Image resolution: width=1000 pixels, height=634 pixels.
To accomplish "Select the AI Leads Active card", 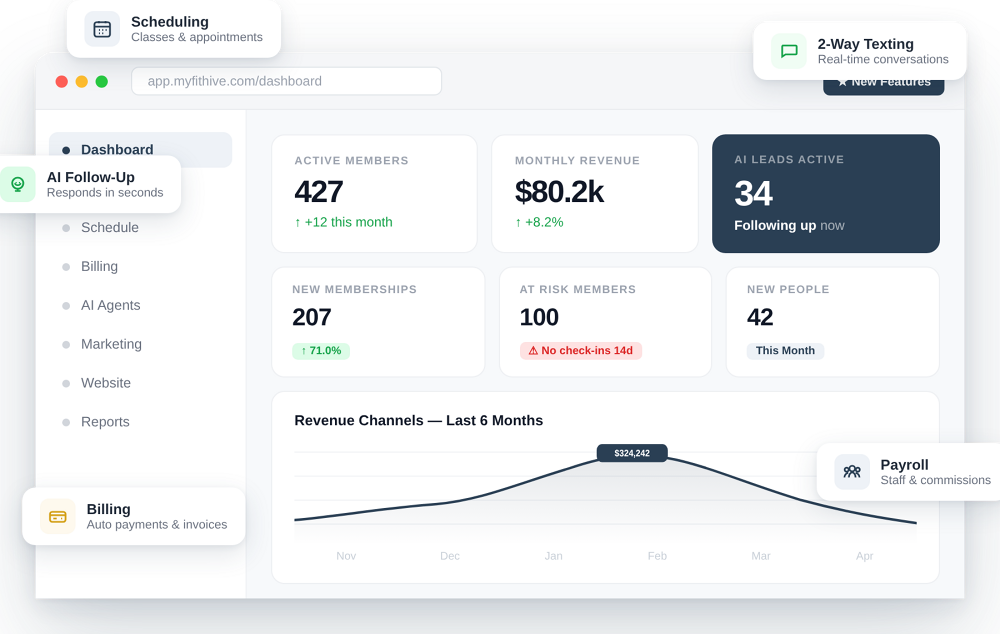I will click(825, 193).
